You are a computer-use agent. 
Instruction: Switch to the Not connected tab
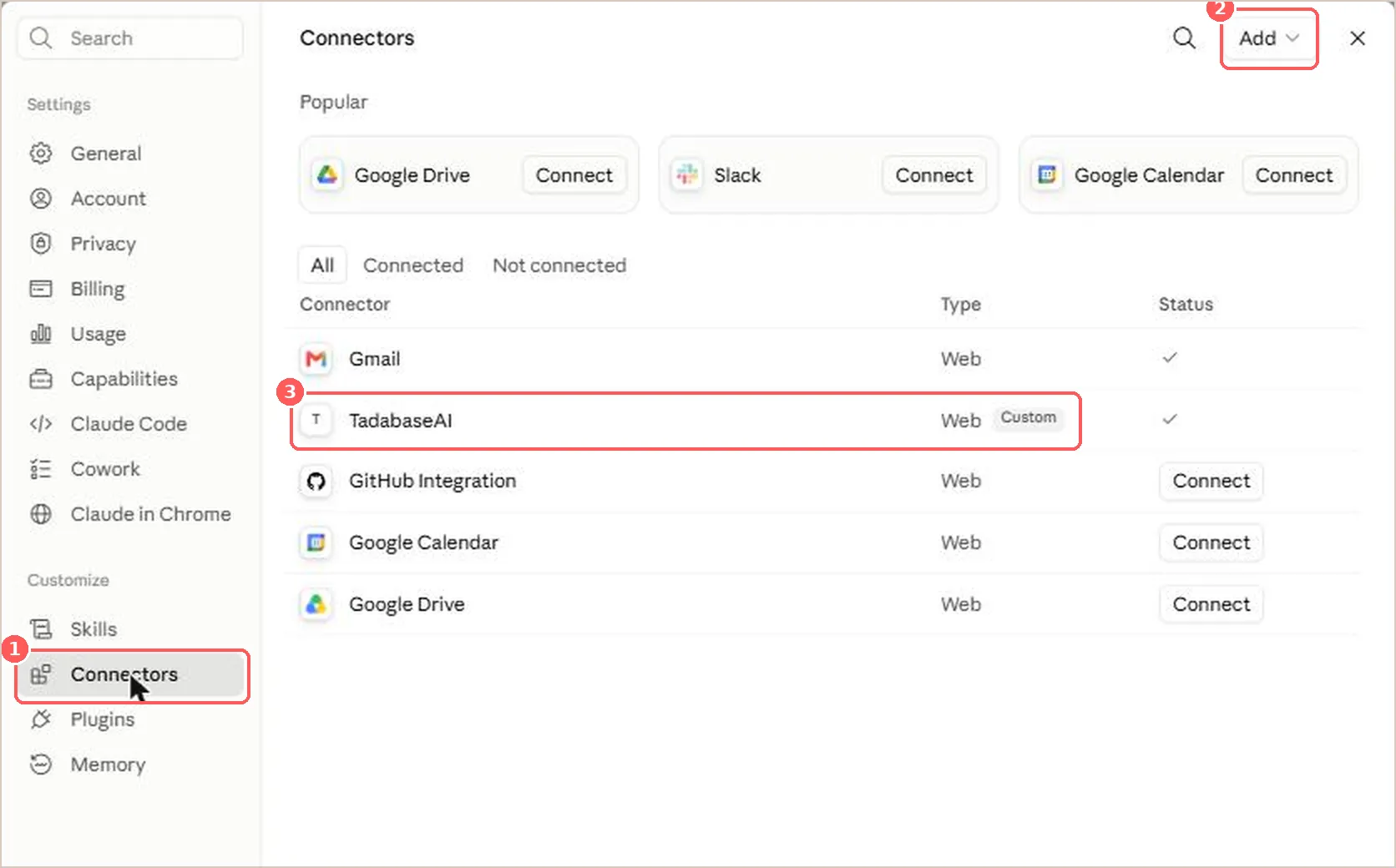click(x=559, y=265)
